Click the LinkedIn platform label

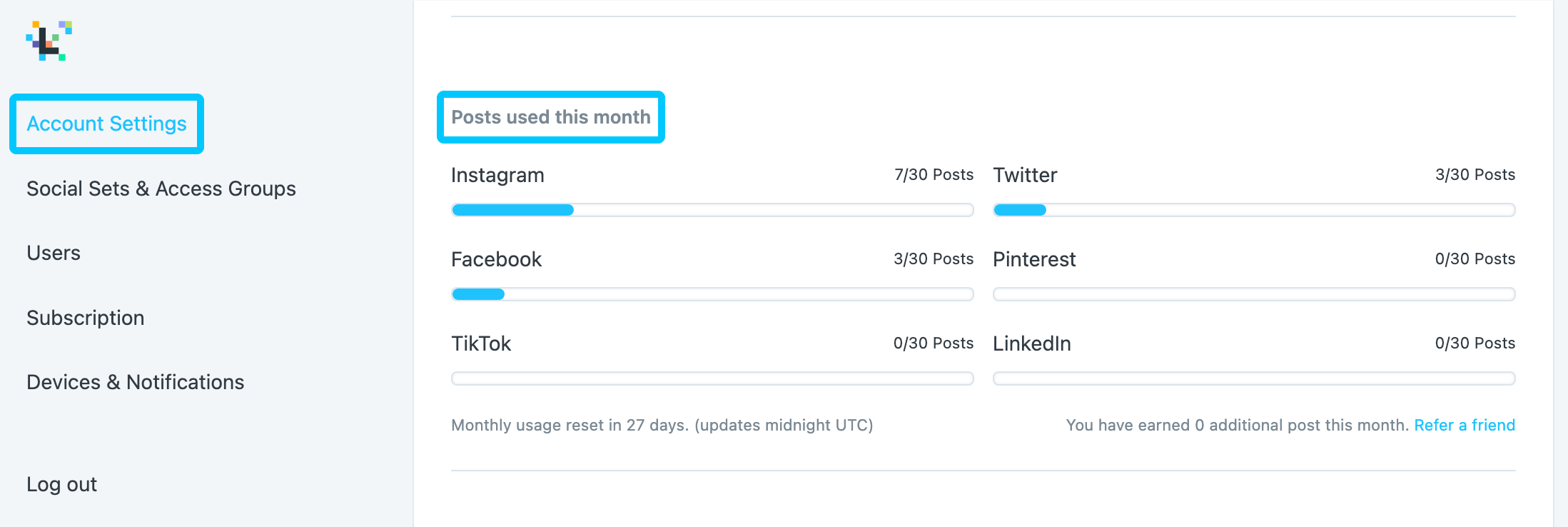1032,343
